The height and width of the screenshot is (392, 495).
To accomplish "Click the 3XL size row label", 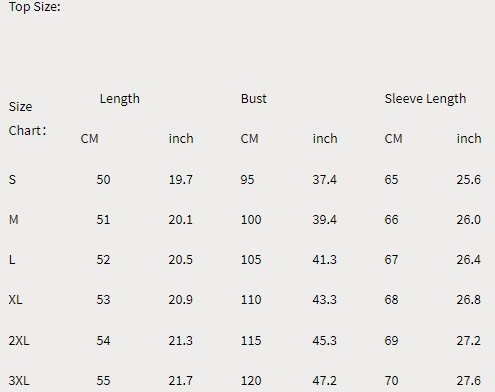I will pos(19,381).
